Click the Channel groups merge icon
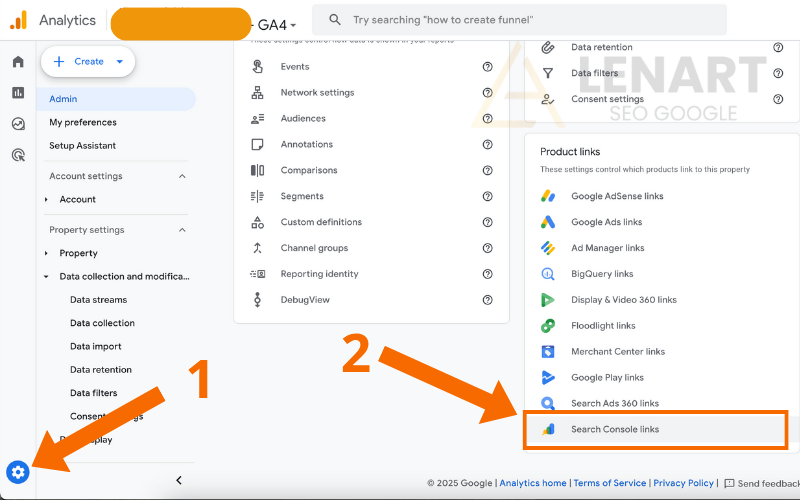800x500 pixels. pyautogui.click(x=257, y=248)
